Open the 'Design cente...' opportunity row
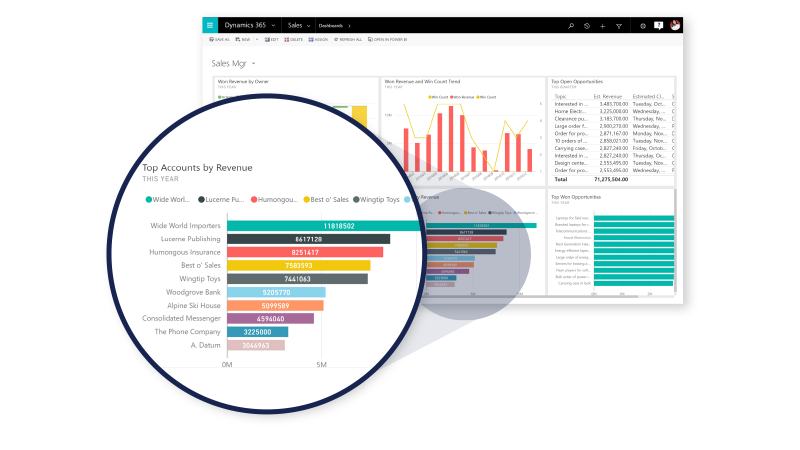 [x=614, y=163]
